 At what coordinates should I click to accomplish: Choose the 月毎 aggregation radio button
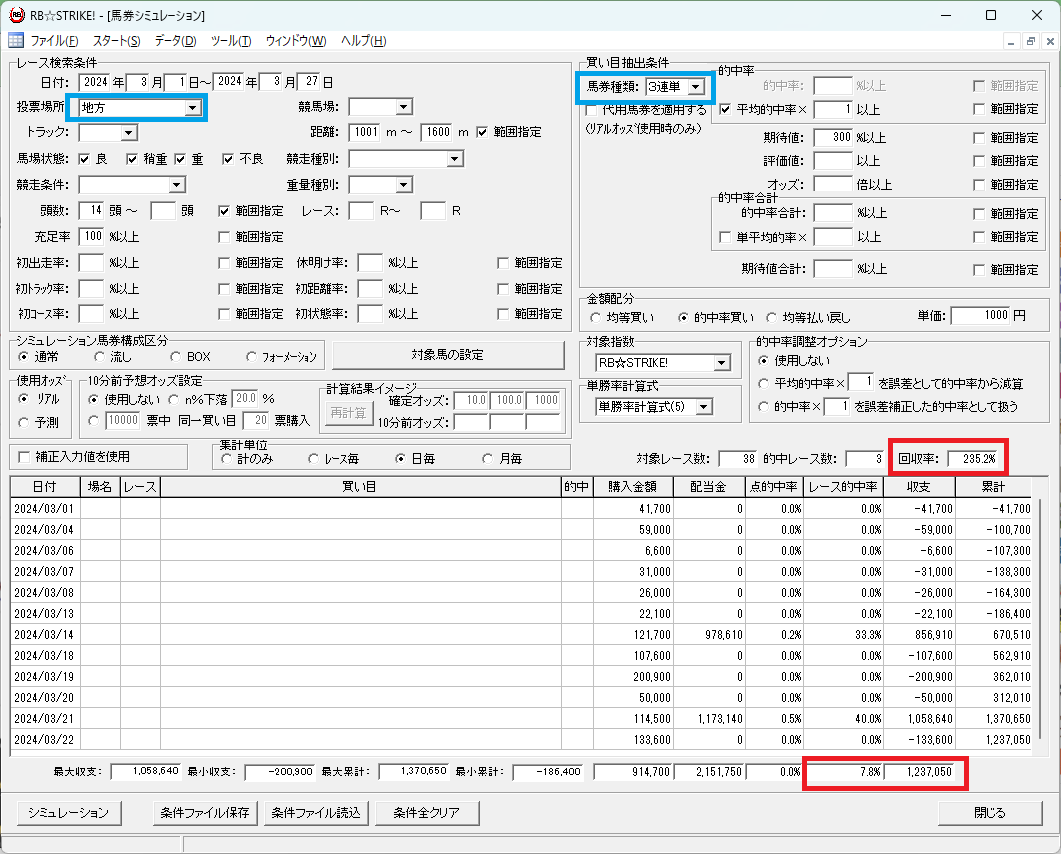[x=487, y=459]
